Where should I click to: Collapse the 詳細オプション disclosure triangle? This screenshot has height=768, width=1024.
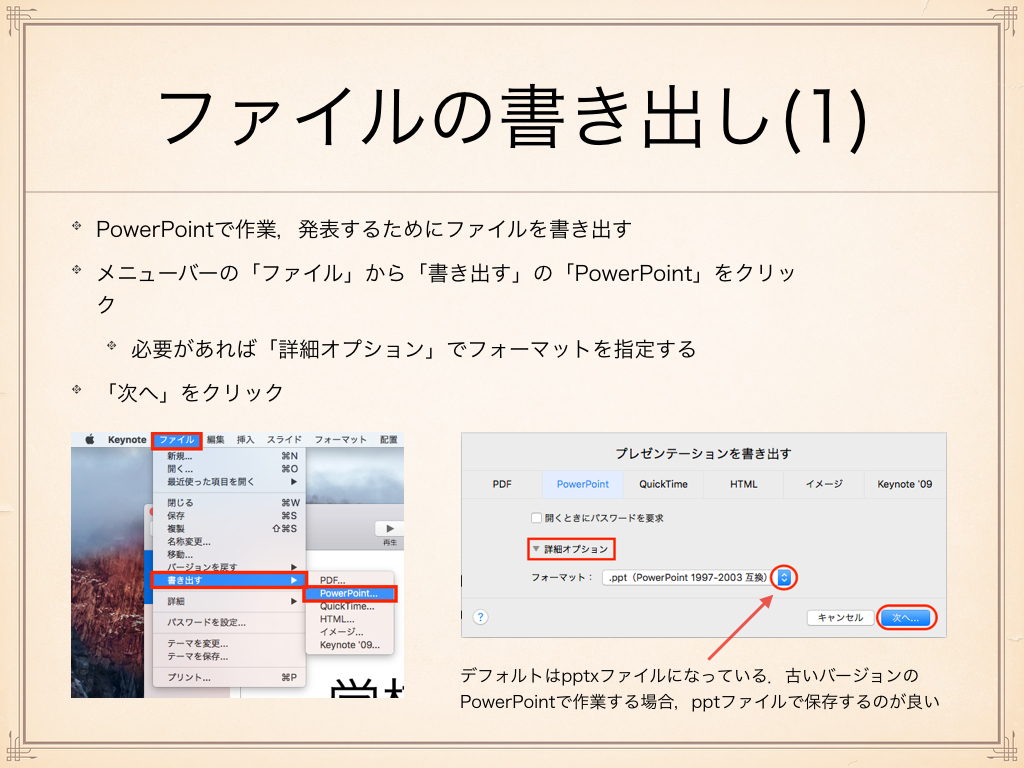[536, 549]
